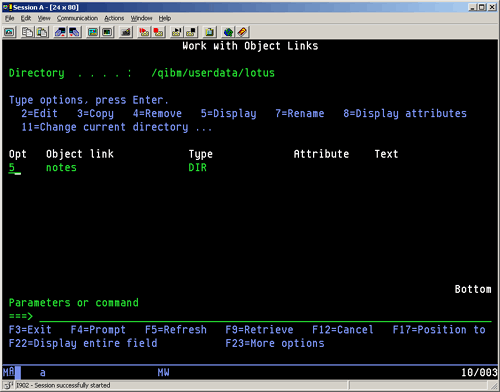
Task: Click the DIR type value
Action: [197, 167]
